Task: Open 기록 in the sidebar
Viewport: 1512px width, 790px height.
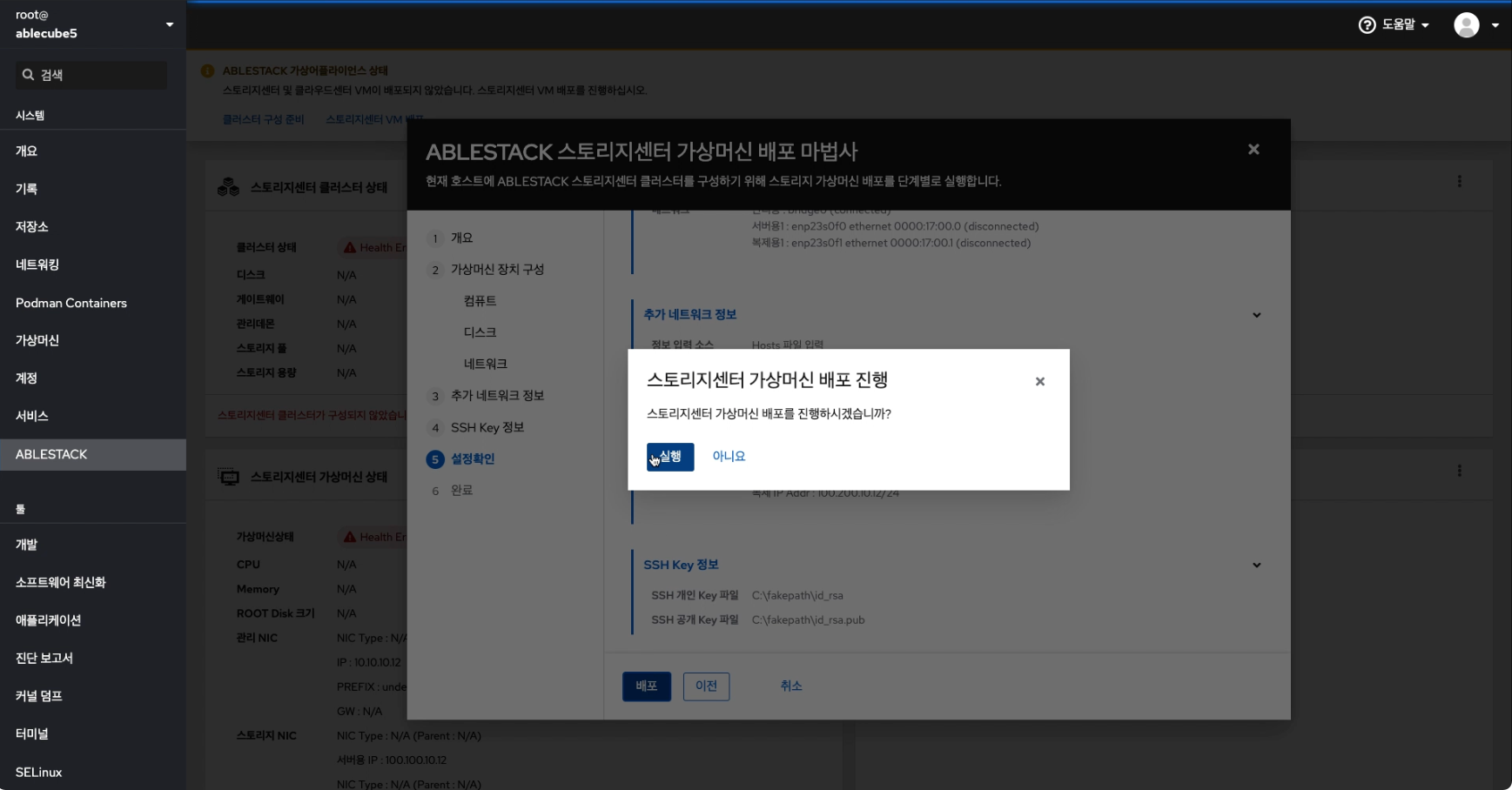Action: click(93, 189)
